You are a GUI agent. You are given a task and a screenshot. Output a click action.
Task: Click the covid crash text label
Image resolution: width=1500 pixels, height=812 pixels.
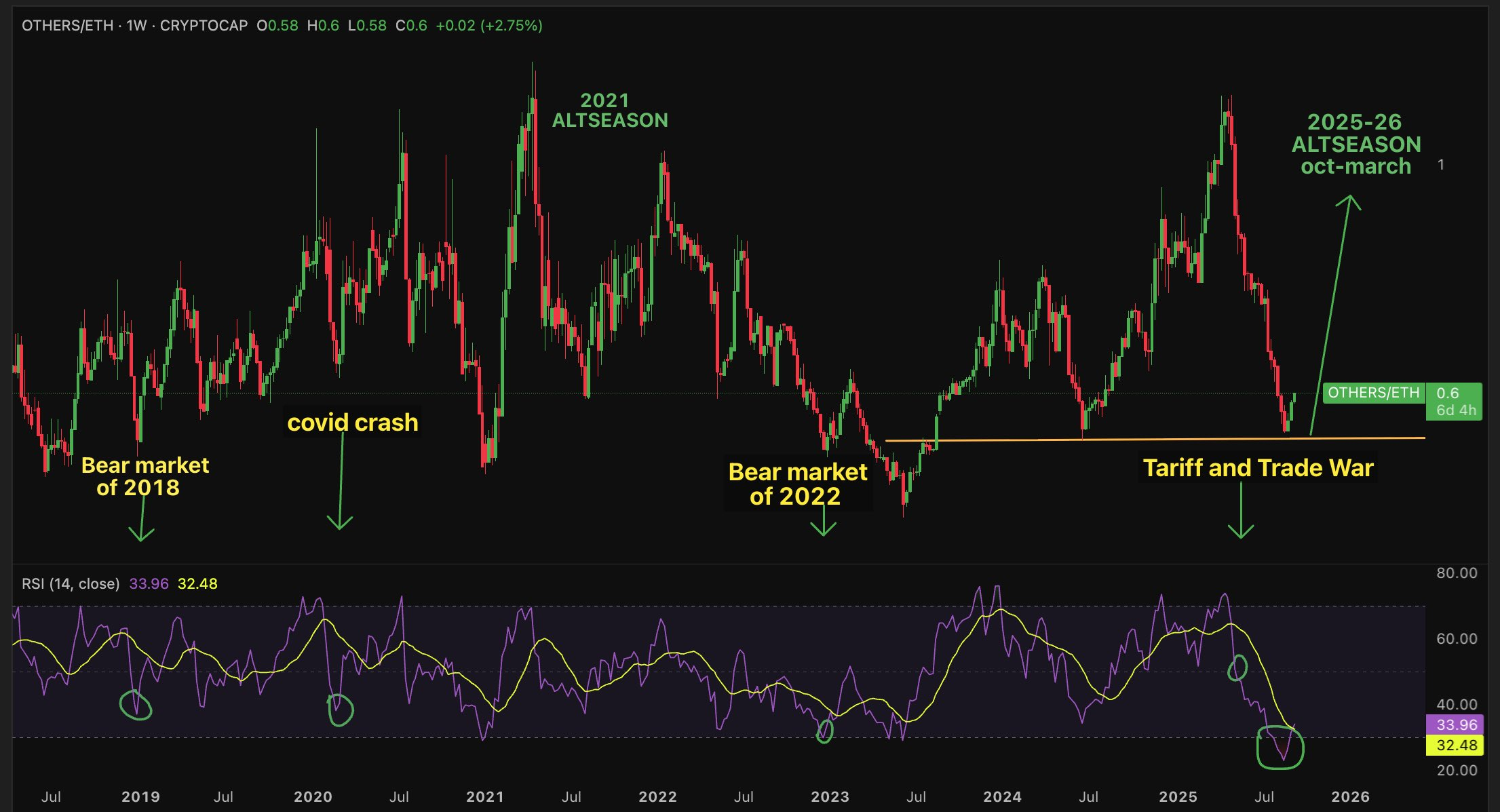click(352, 423)
